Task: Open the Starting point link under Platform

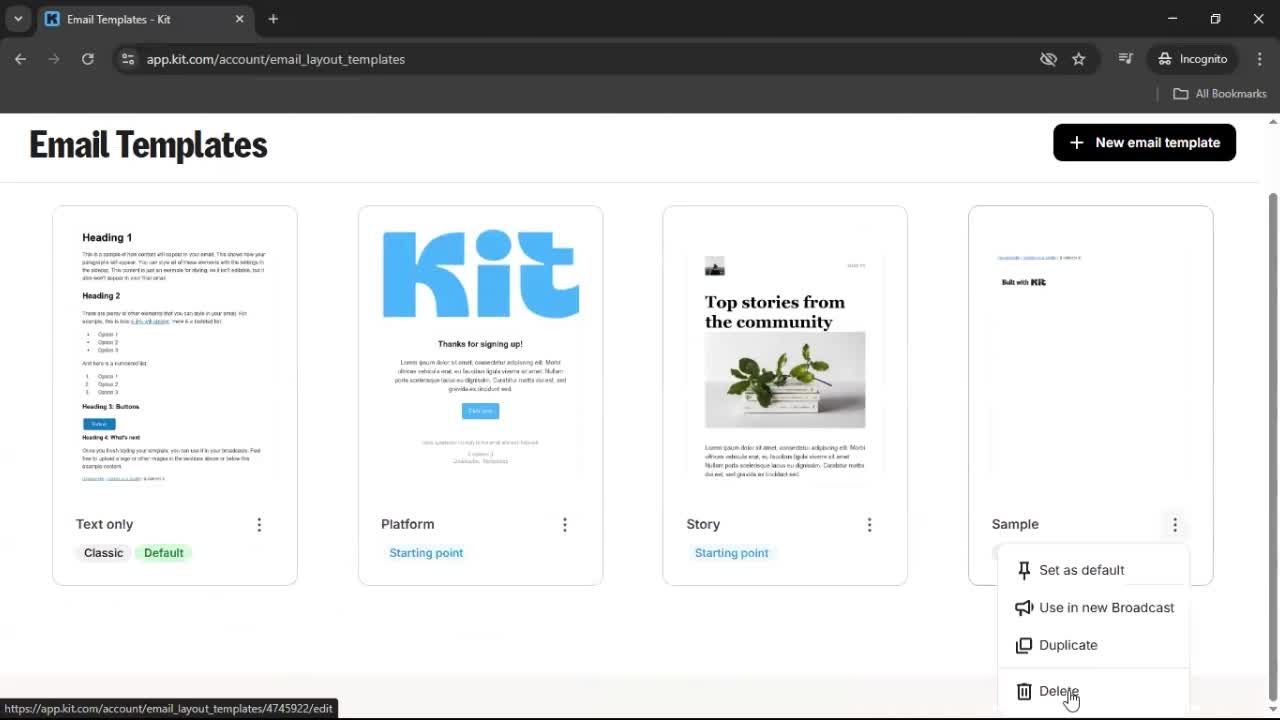Action: click(426, 552)
